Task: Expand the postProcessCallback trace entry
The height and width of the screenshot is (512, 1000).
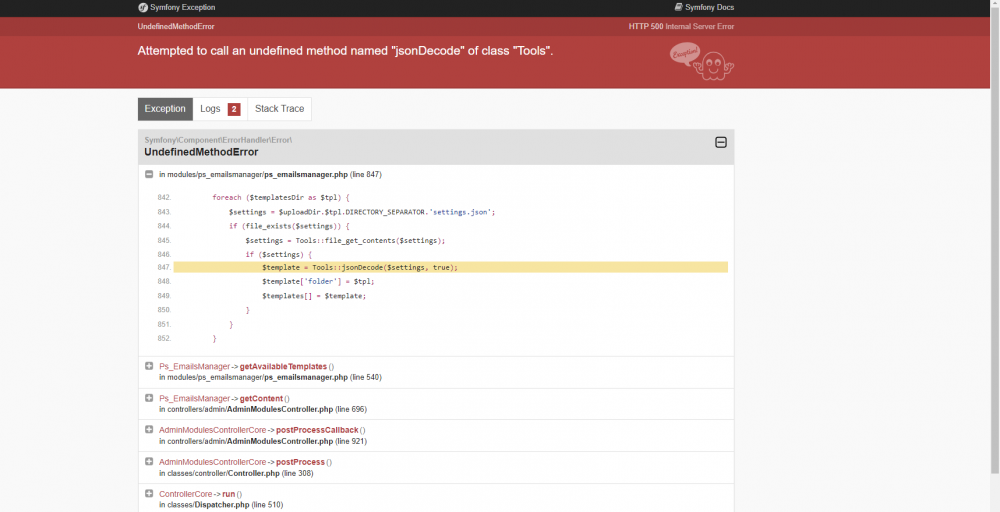Action: pyautogui.click(x=149, y=430)
